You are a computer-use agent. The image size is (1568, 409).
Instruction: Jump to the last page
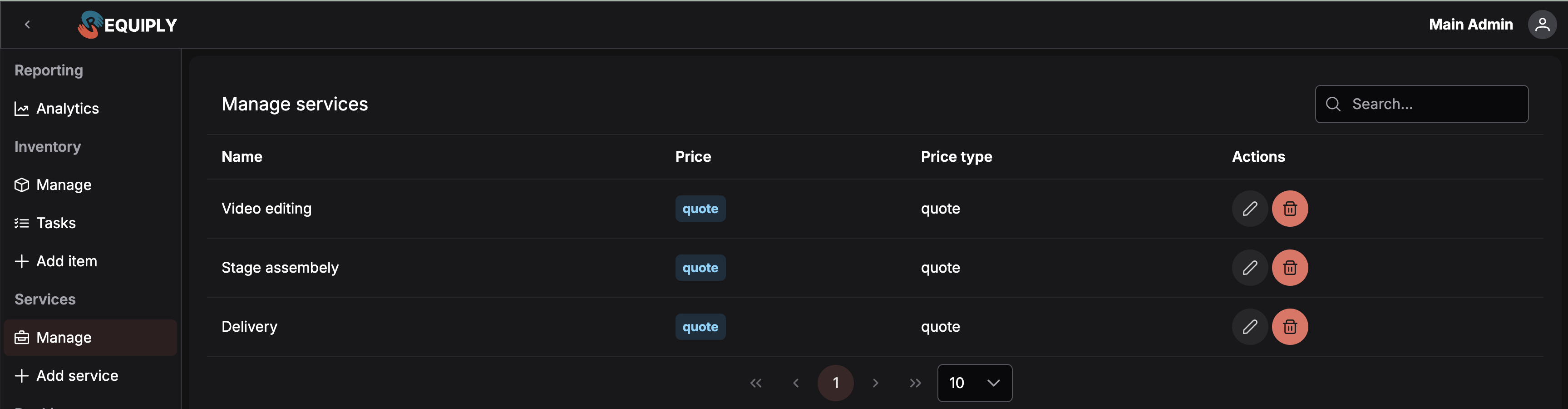915,384
